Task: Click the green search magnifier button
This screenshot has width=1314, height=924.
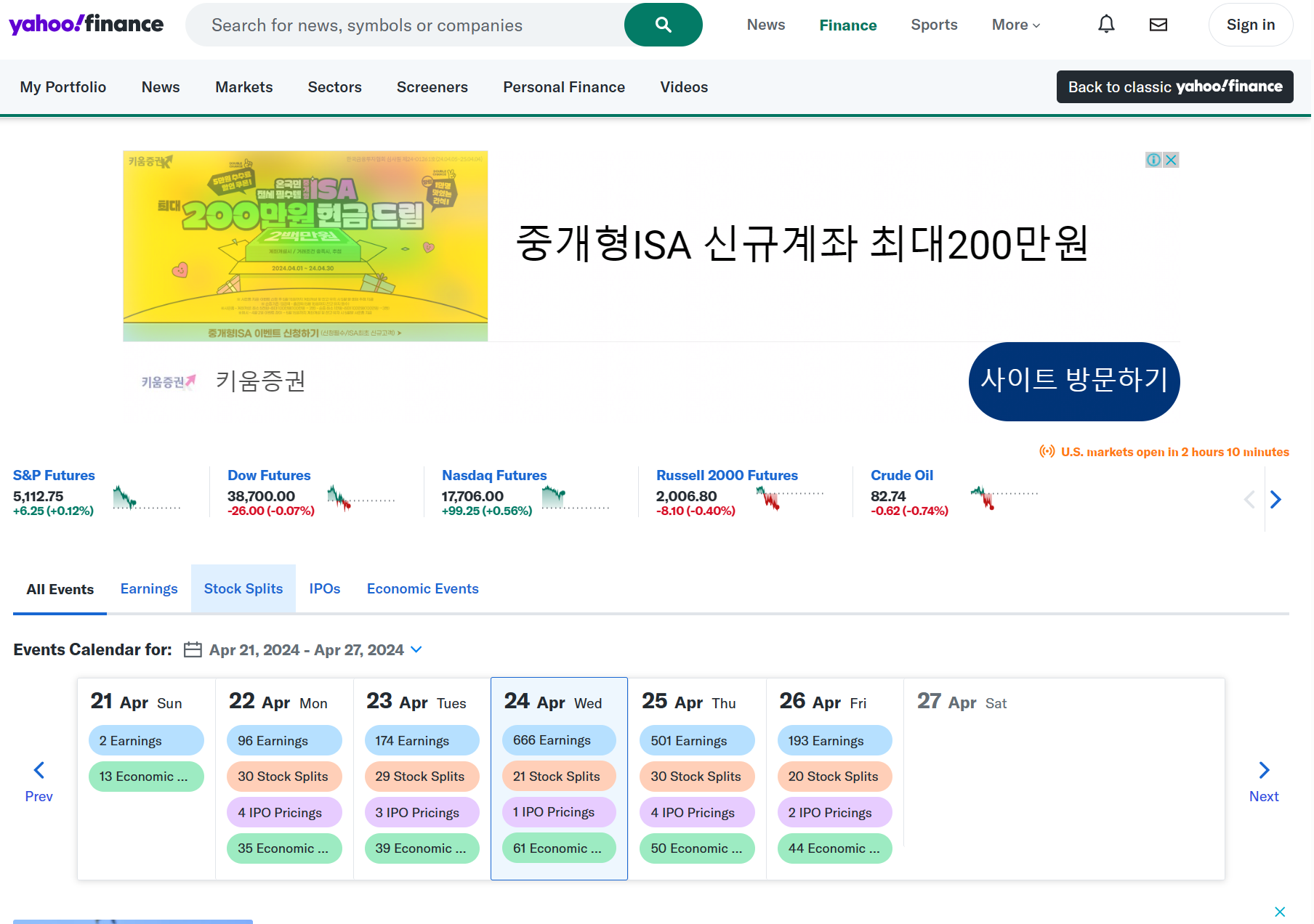Action: tap(663, 25)
